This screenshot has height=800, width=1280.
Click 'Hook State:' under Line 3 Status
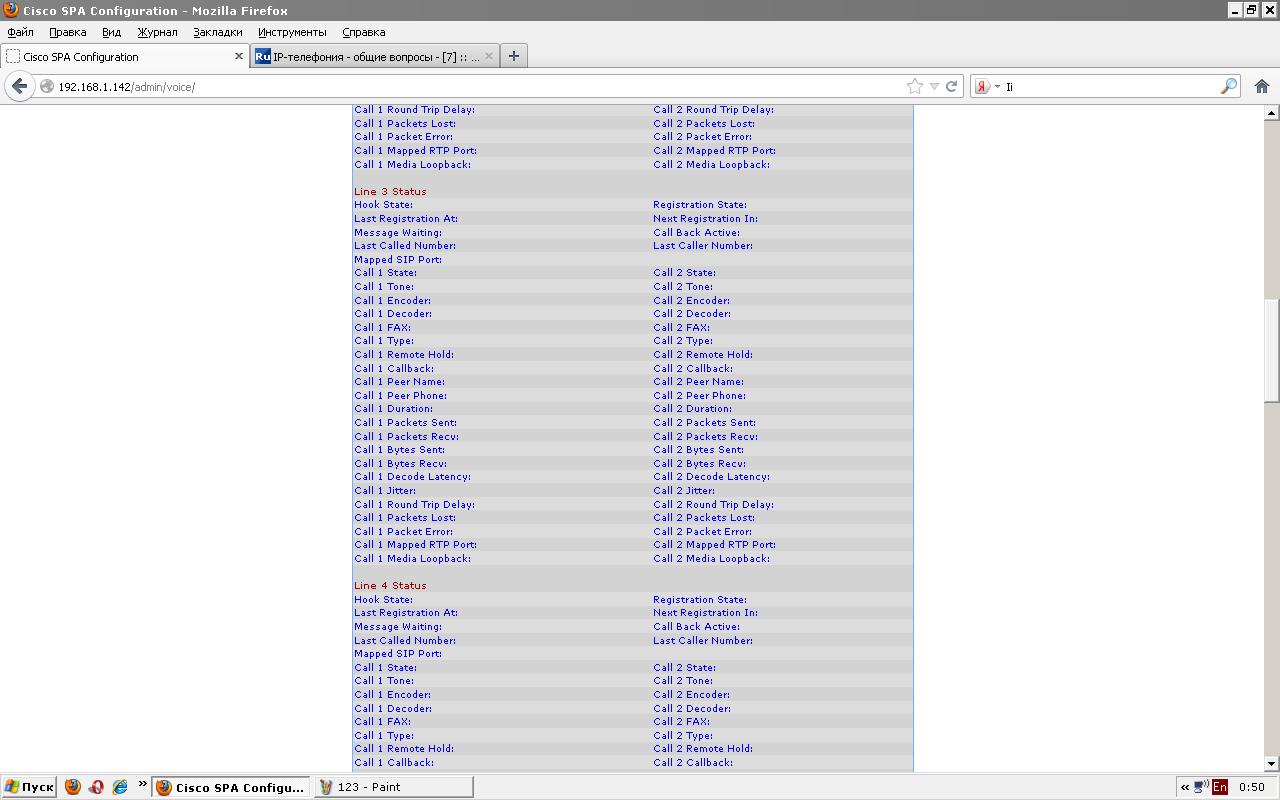pos(383,205)
